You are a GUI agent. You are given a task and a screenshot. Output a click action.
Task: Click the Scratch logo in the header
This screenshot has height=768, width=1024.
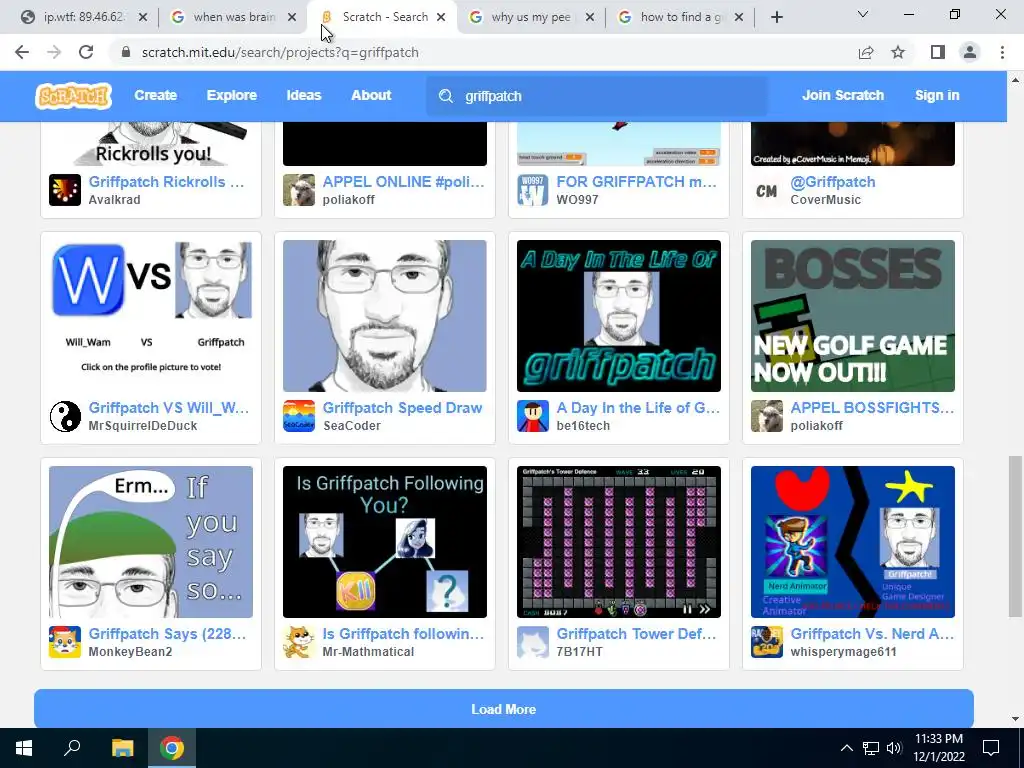coord(73,96)
